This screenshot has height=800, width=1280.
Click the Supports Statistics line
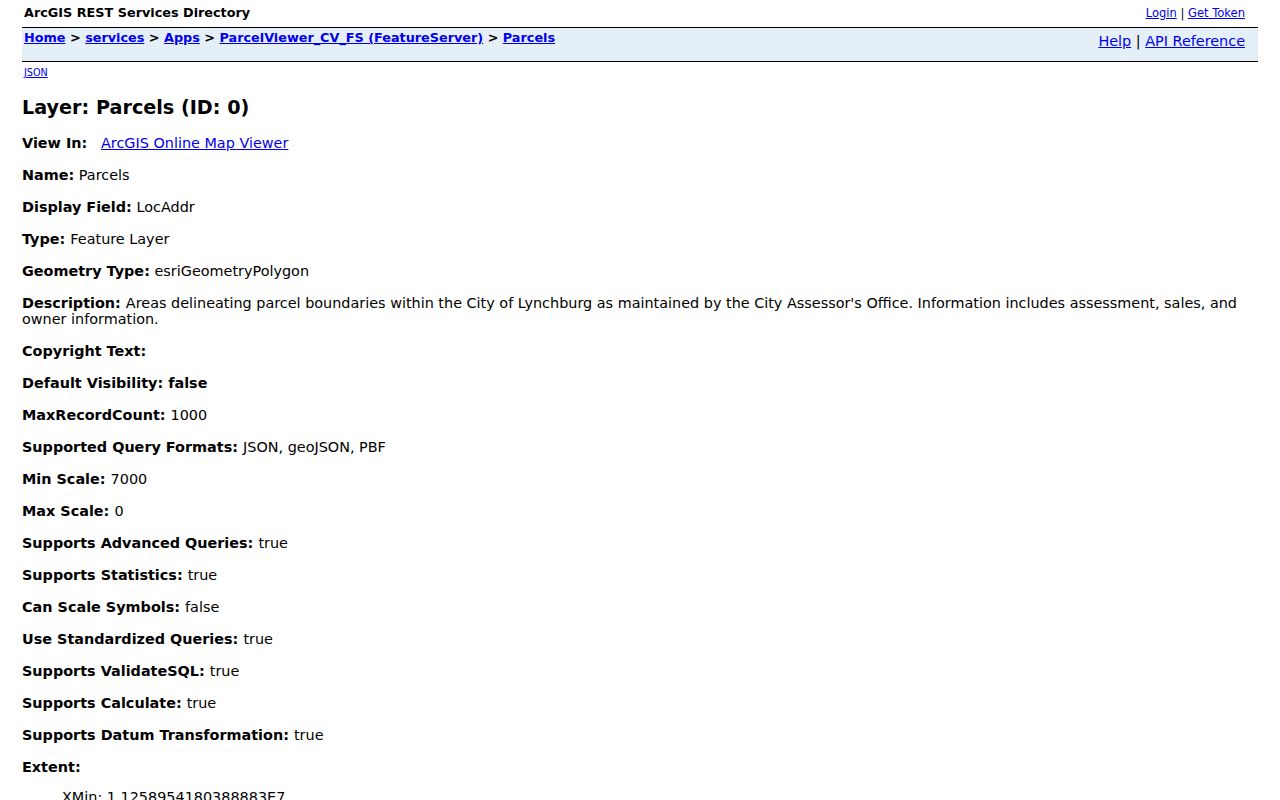pos(120,575)
